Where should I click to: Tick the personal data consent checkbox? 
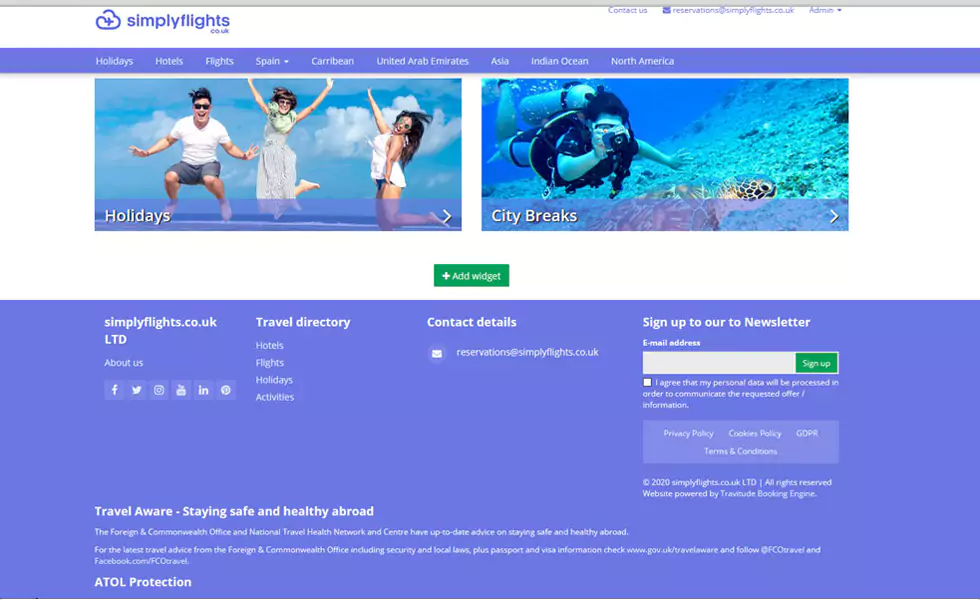647,382
